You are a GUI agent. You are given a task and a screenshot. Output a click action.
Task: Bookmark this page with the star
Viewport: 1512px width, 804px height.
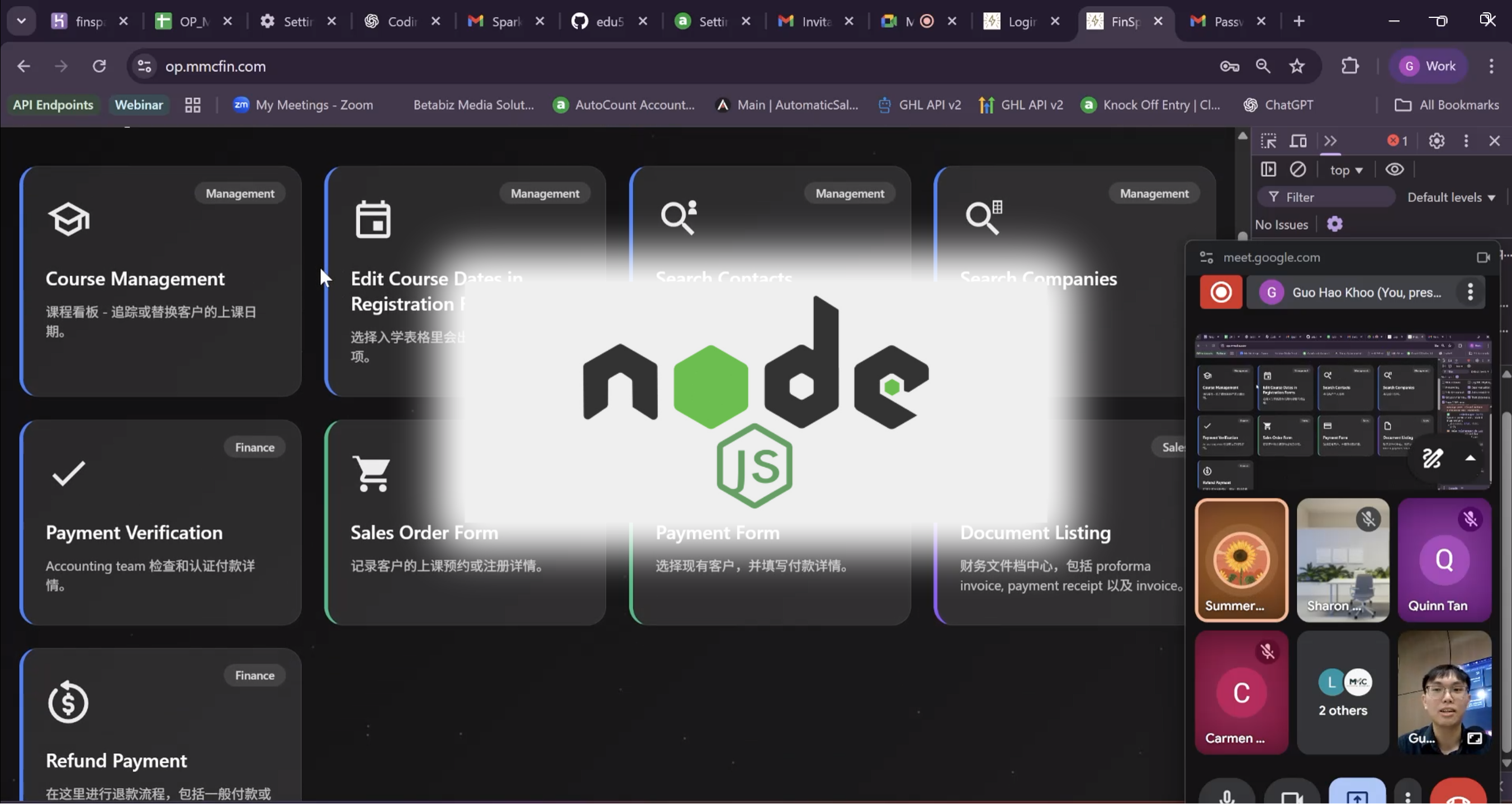point(1297,67)
